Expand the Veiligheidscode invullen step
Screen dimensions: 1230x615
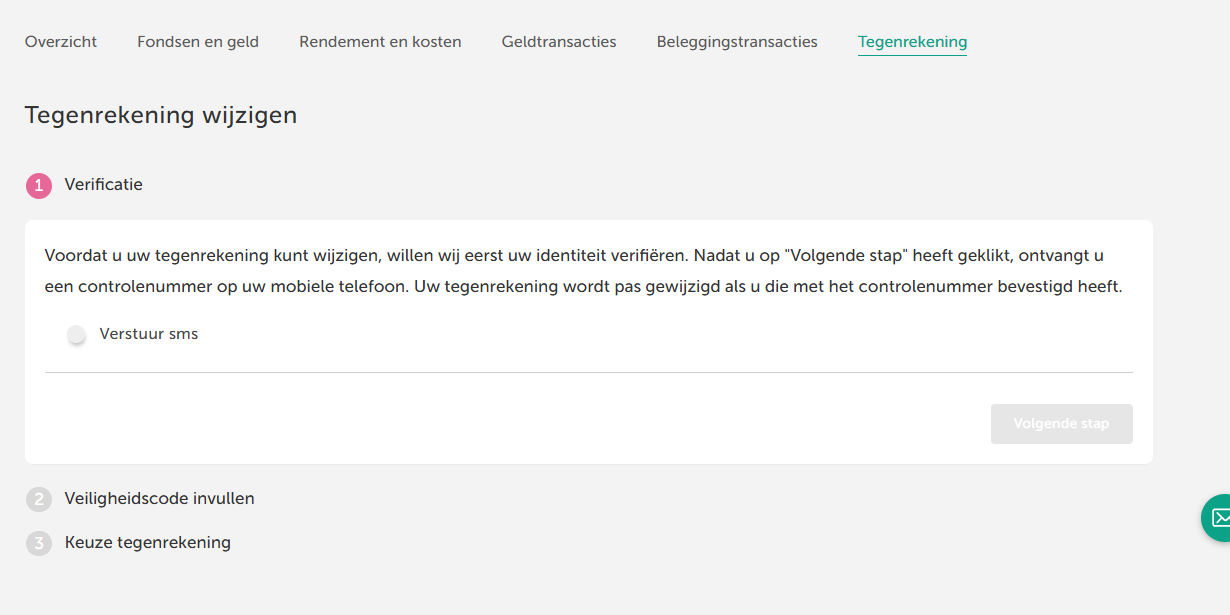[x=160, y=498]
